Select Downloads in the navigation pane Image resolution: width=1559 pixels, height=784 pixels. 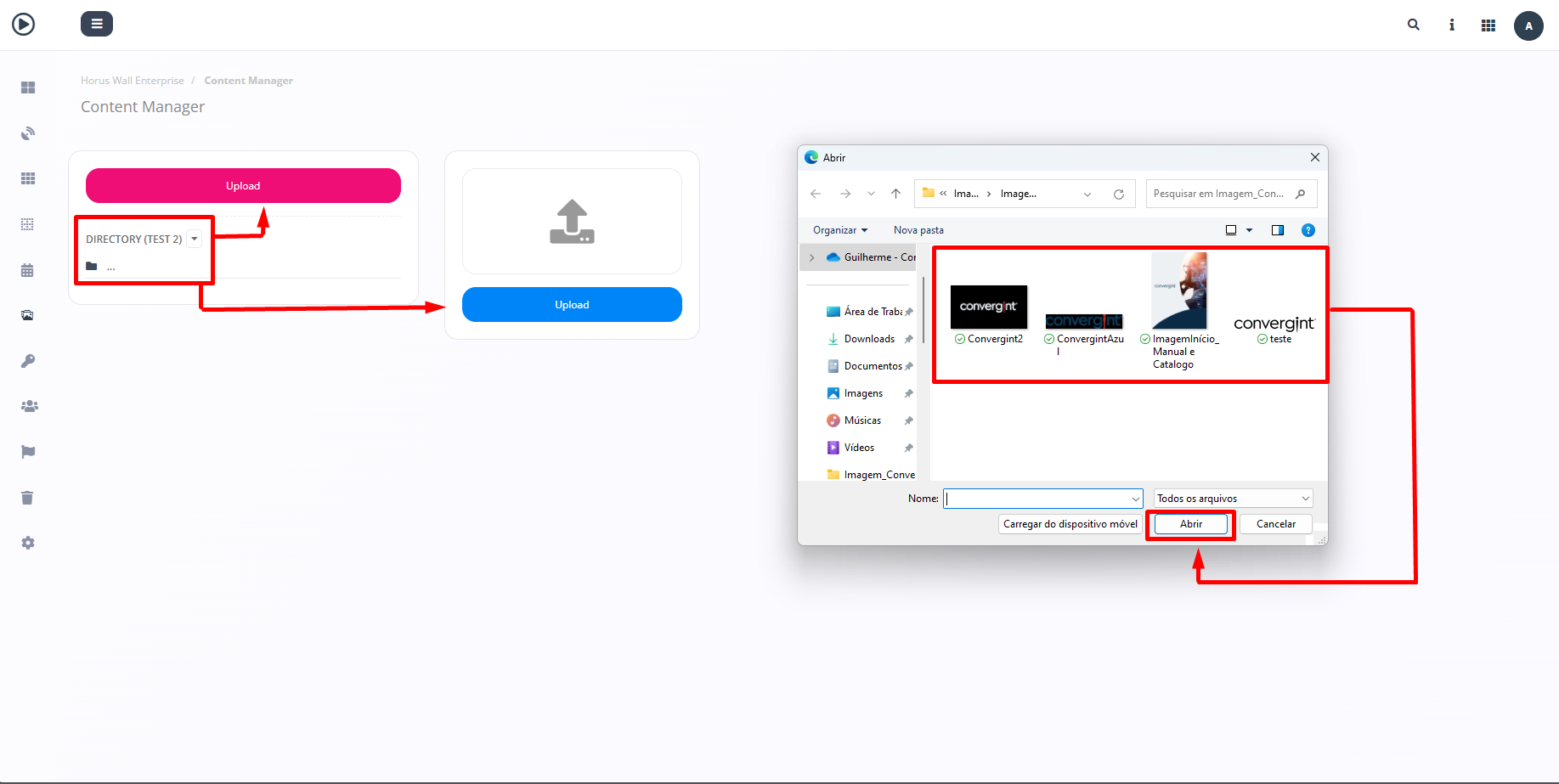click(x=868, y=339)
